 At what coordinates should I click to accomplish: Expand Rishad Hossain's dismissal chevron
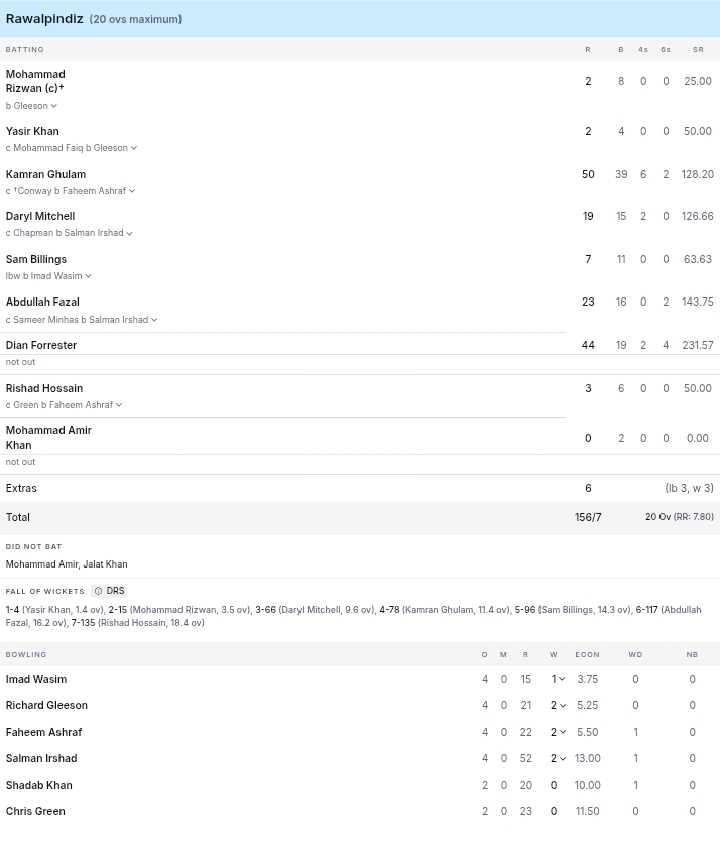click(x=119, y=405)
